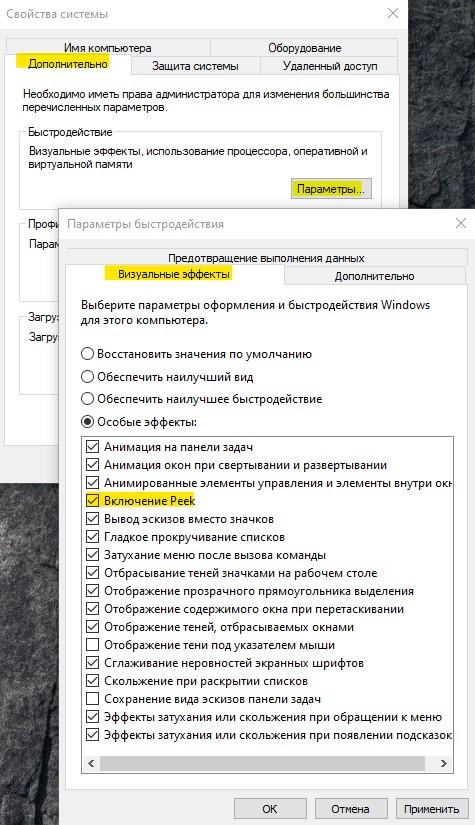Open the Дополнительно tab in performance options
The image size is (475, 825).
click(375, 276)
